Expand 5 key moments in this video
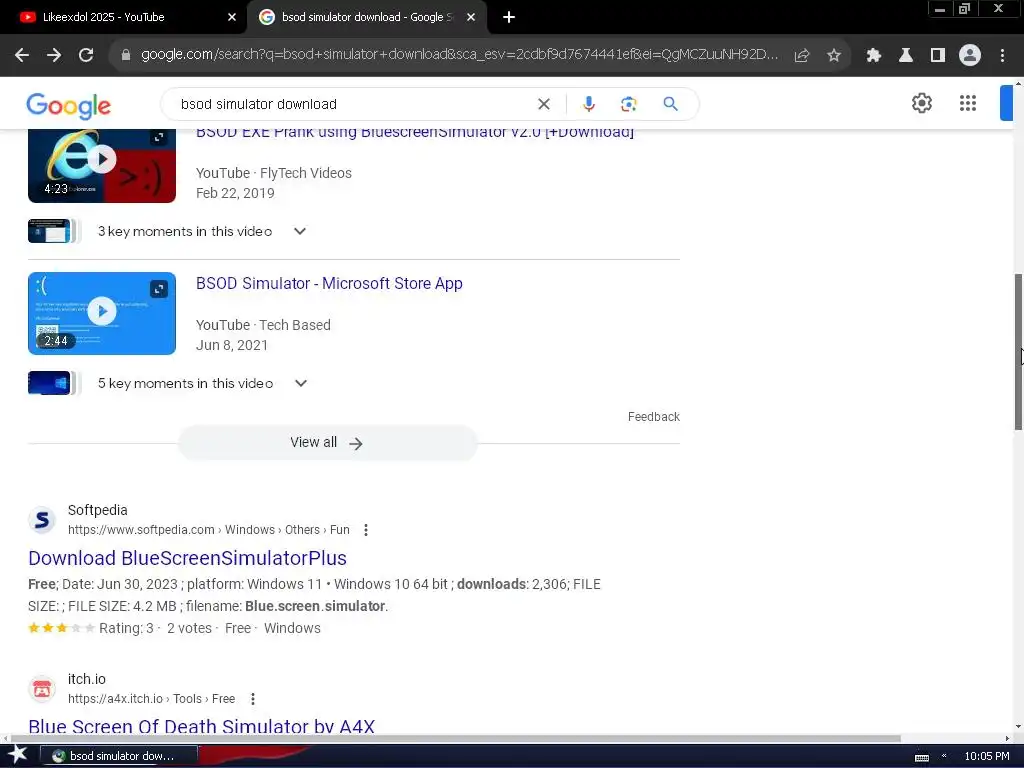Image resolution: width=1024 pixels, height=768 pixels. click(x=301, y=383)
